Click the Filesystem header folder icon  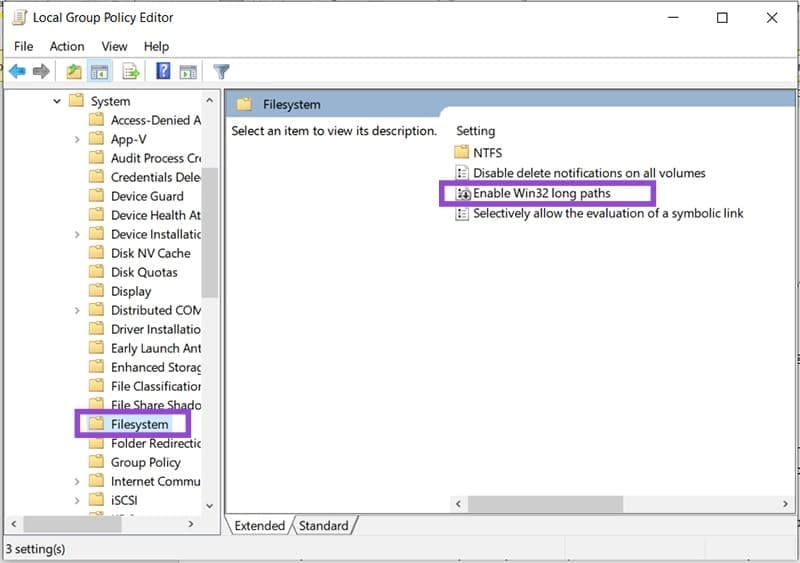pos(244,104)
